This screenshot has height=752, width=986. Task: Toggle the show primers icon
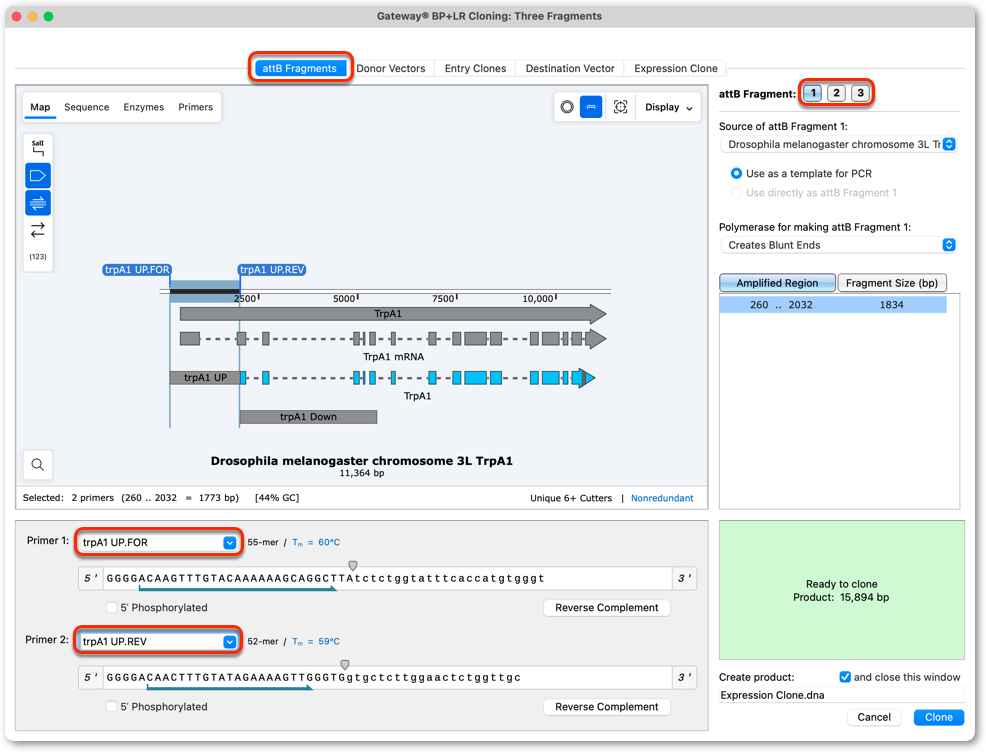(x=38, y=202)
